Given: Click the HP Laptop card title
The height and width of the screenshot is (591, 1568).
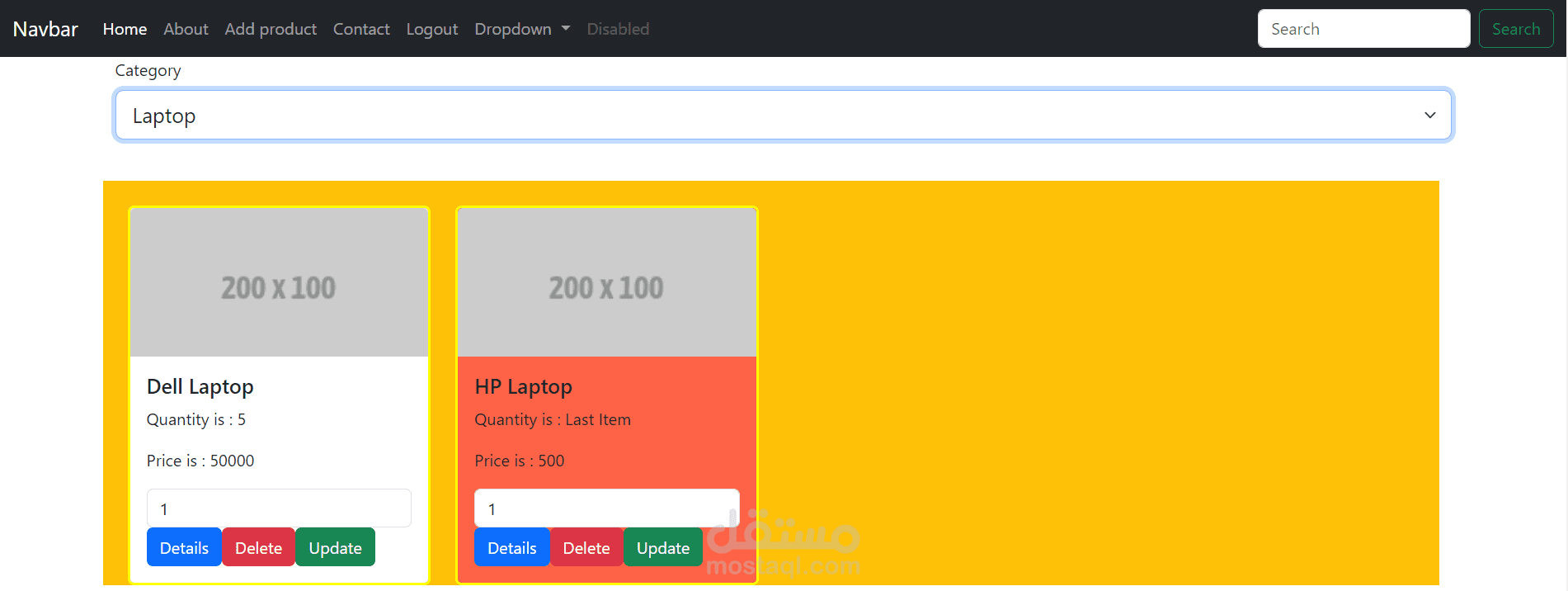Looking at the screenshot, I should coord(523,386).
